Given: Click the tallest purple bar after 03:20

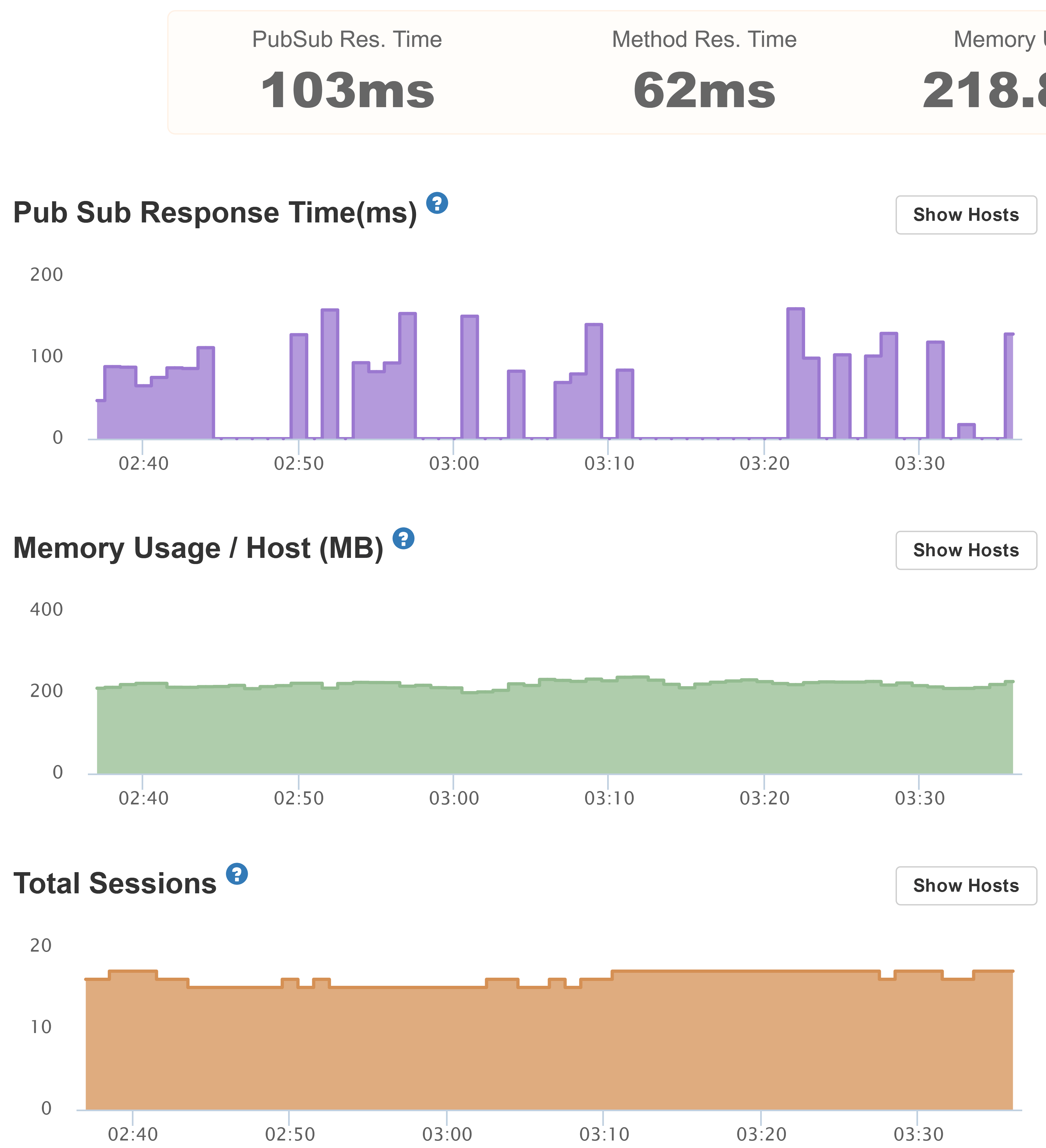Looking at the screenshot, I should click(796, 373).
